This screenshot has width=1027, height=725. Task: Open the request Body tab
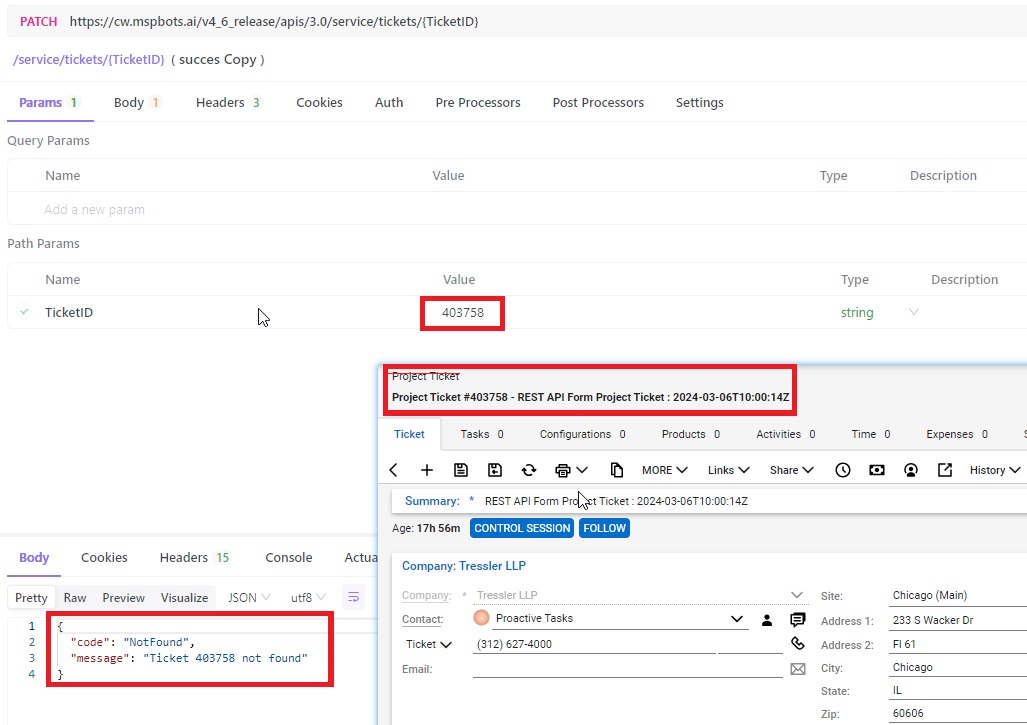(136, 102)
